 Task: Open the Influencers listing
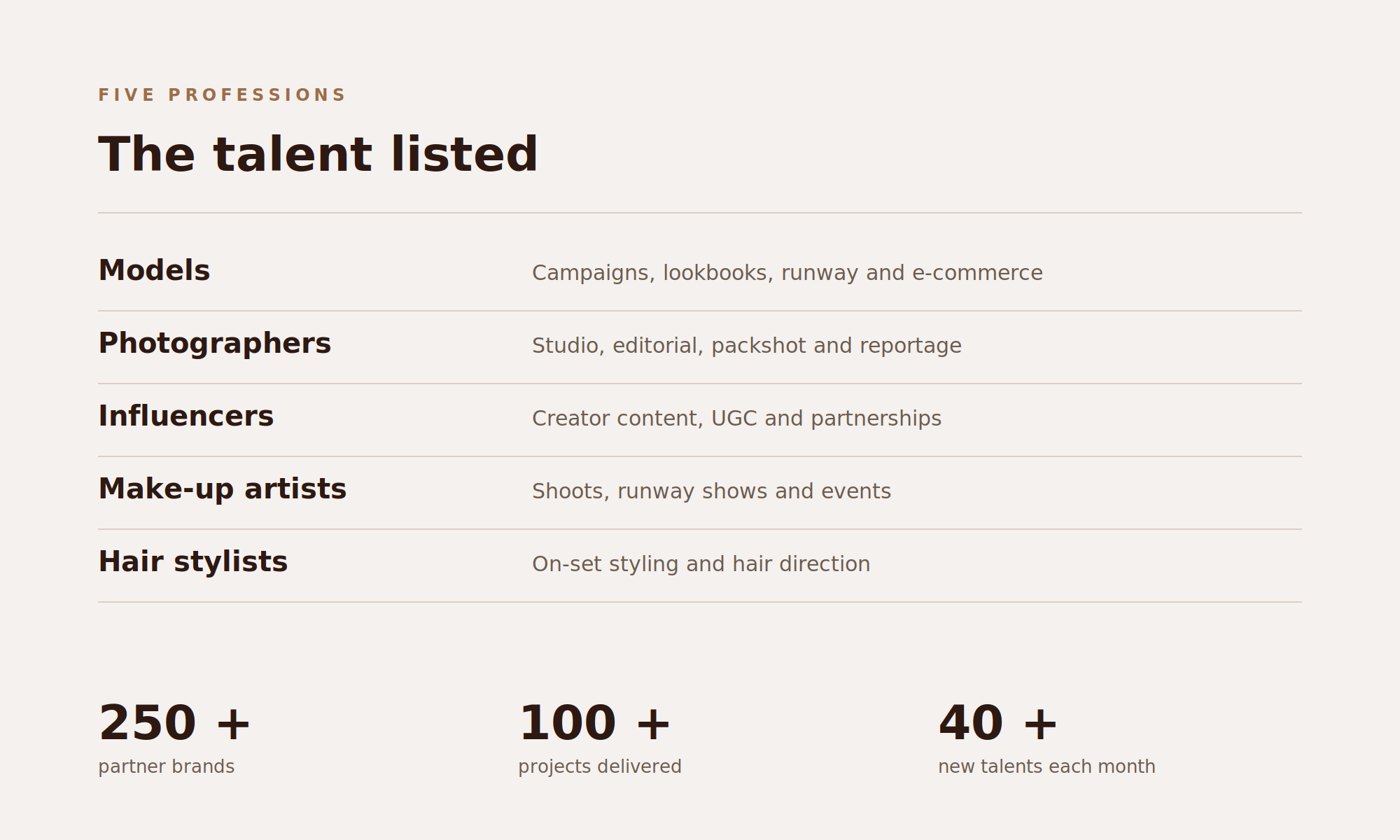[185, 416]
